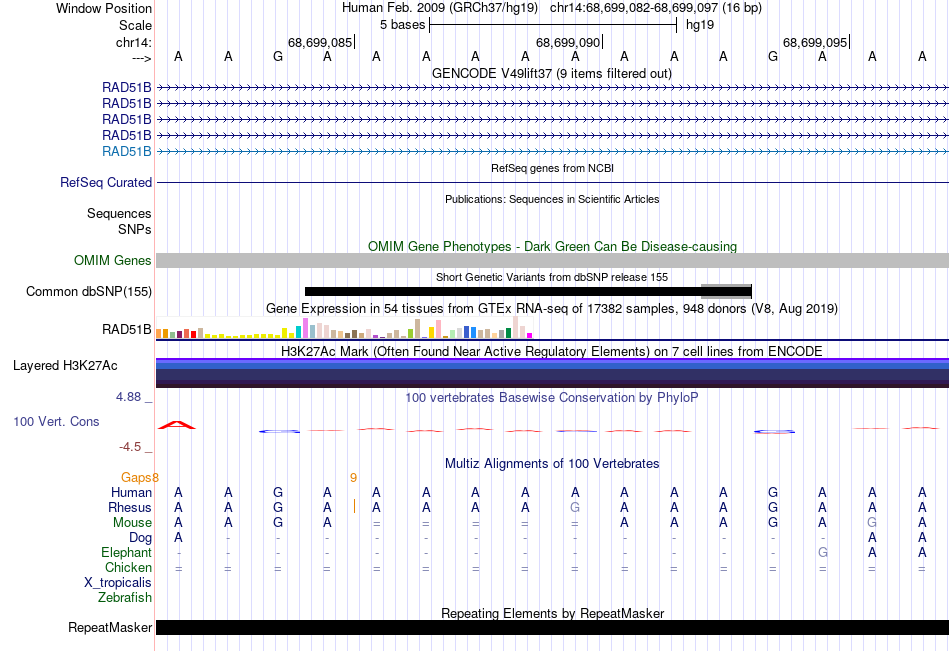The height and width of the screenshot is (651, 950).
Task: Click the -4.5 PhyloP lower limit value
Action: pos(130,447)
